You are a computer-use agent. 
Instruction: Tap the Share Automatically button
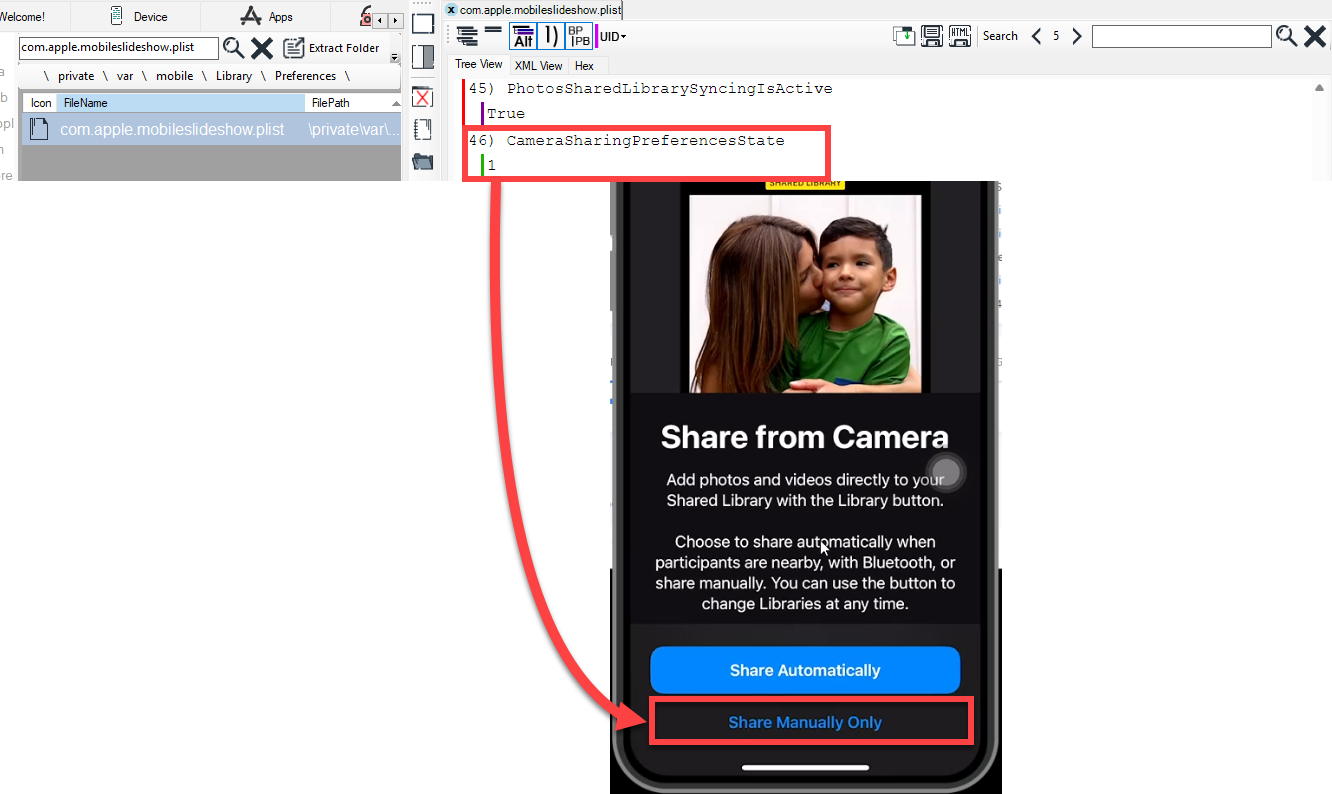(805, 670)
